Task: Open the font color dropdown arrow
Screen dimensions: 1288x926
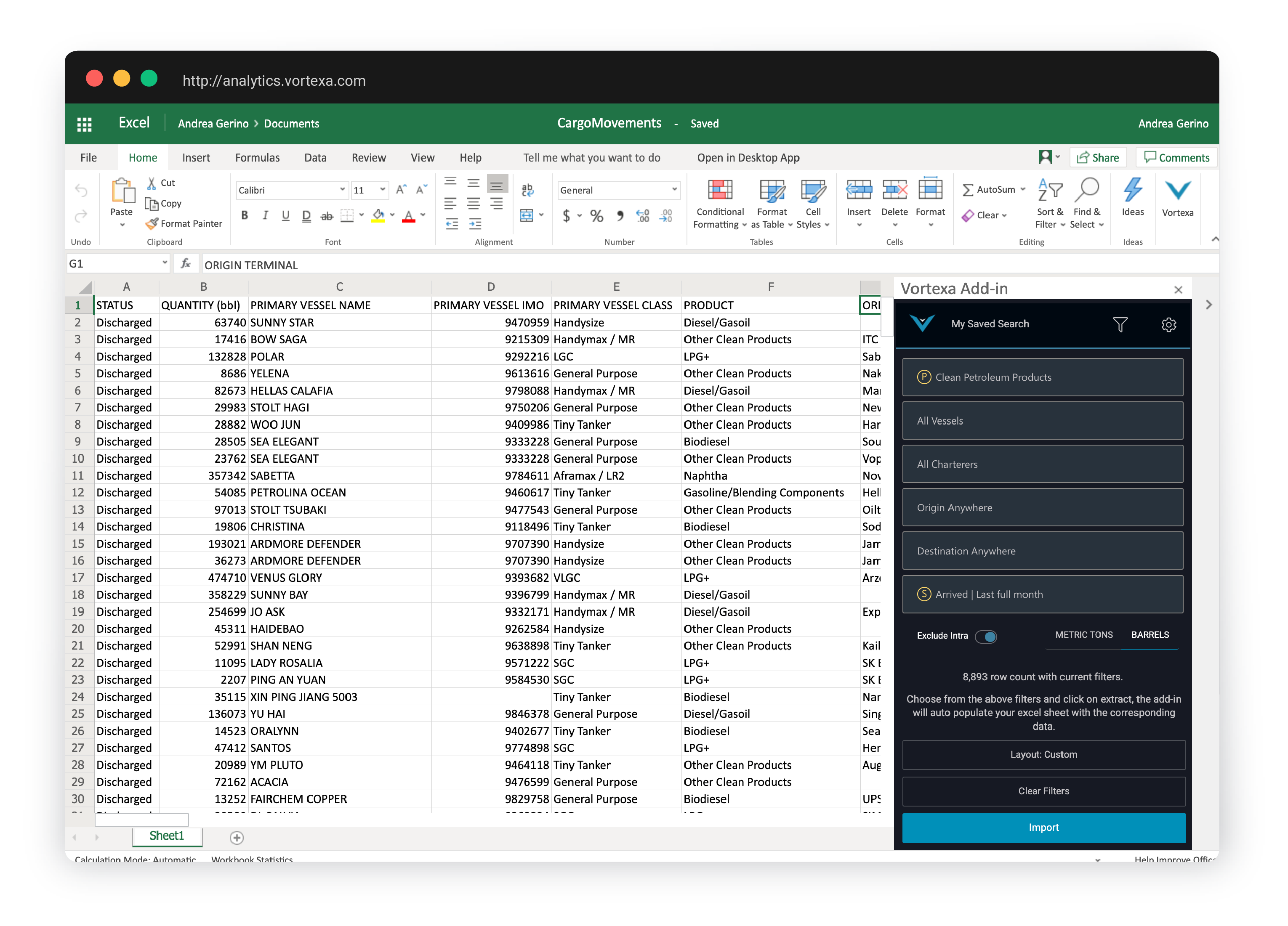Action: click(423, 215)
